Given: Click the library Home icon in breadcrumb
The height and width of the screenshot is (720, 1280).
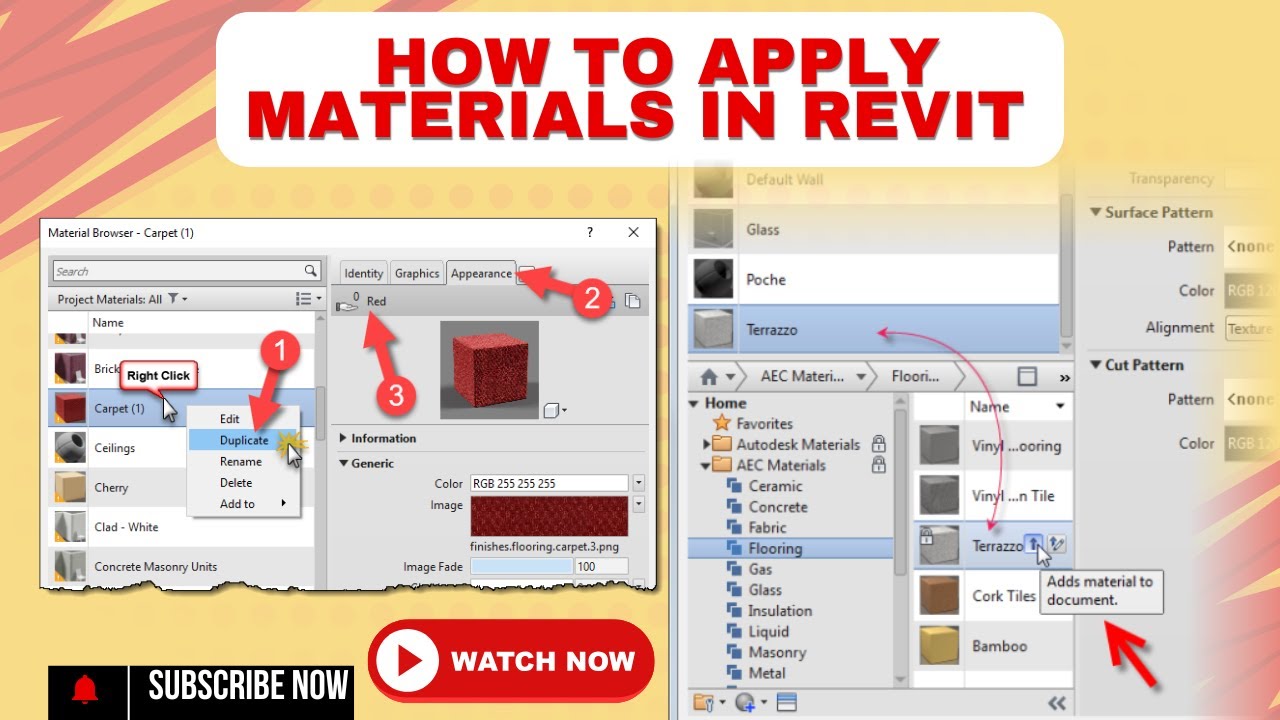Looking at the screenshot, I should pos(709,377).
